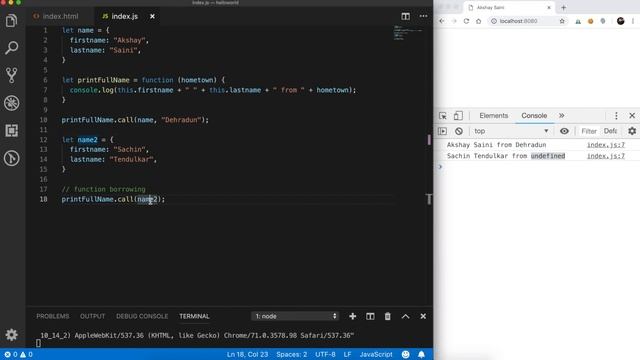Click 'Spaces: 2' indentation setting
This screenshot has width=640, height=360.
[291, 354]
